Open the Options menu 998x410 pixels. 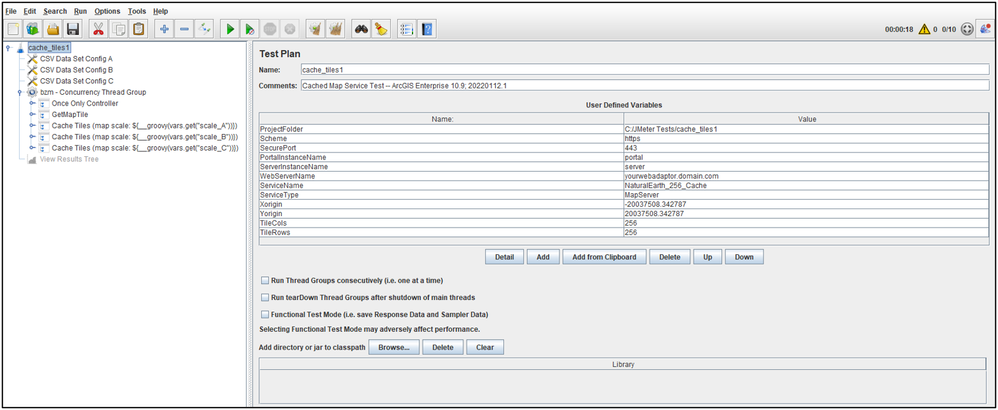(107, 11)
